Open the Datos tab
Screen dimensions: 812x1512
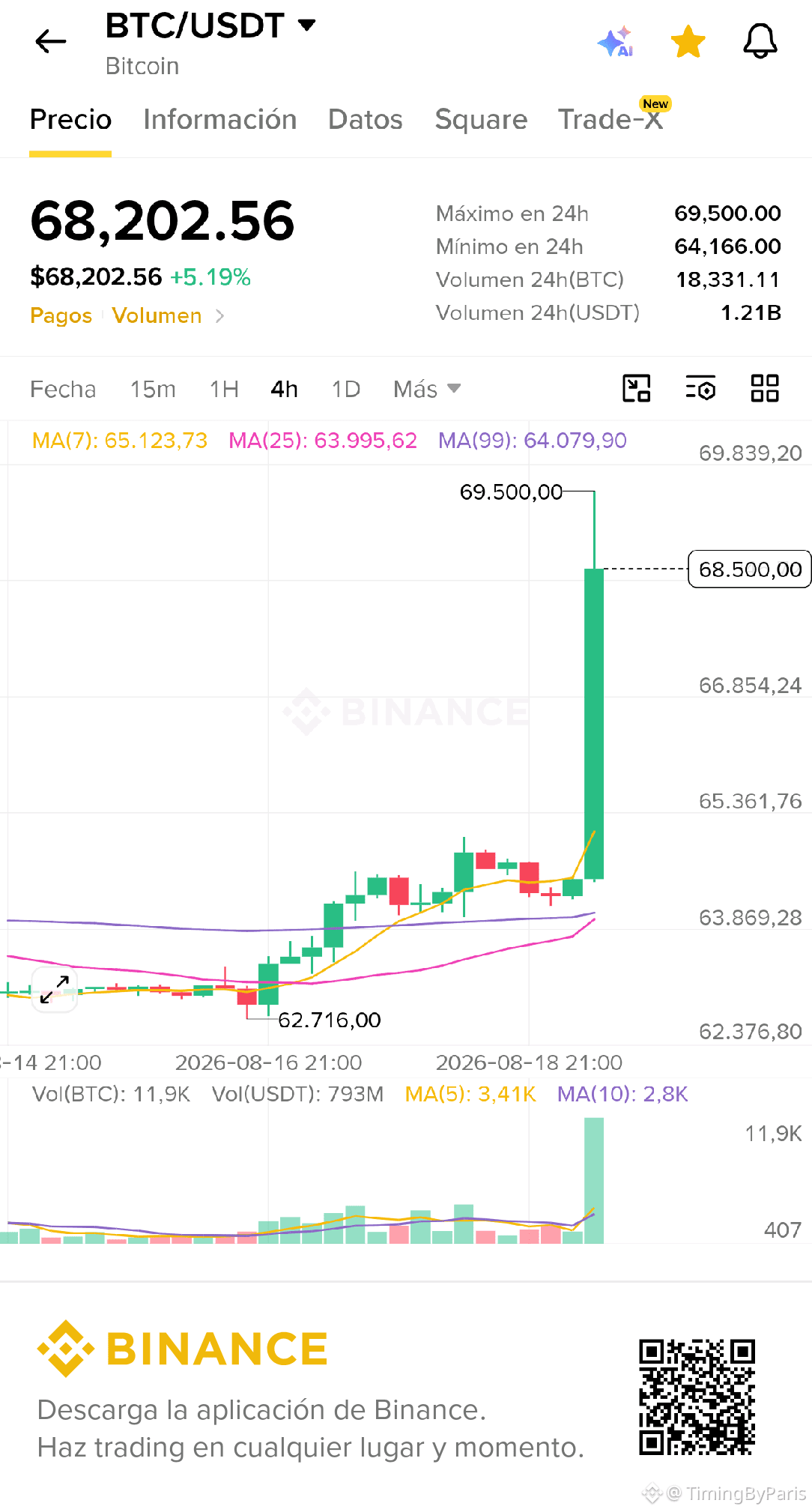tap(365, 119)
